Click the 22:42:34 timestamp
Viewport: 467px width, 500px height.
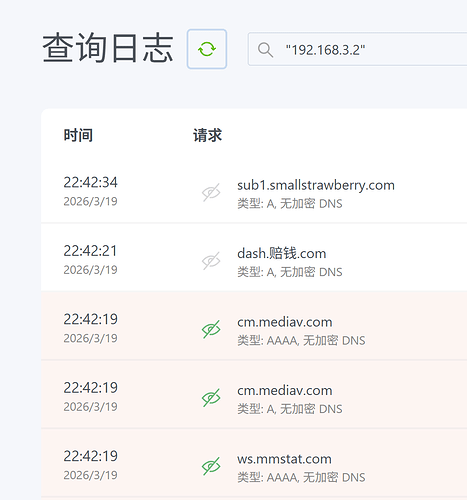tap(91, 182)
